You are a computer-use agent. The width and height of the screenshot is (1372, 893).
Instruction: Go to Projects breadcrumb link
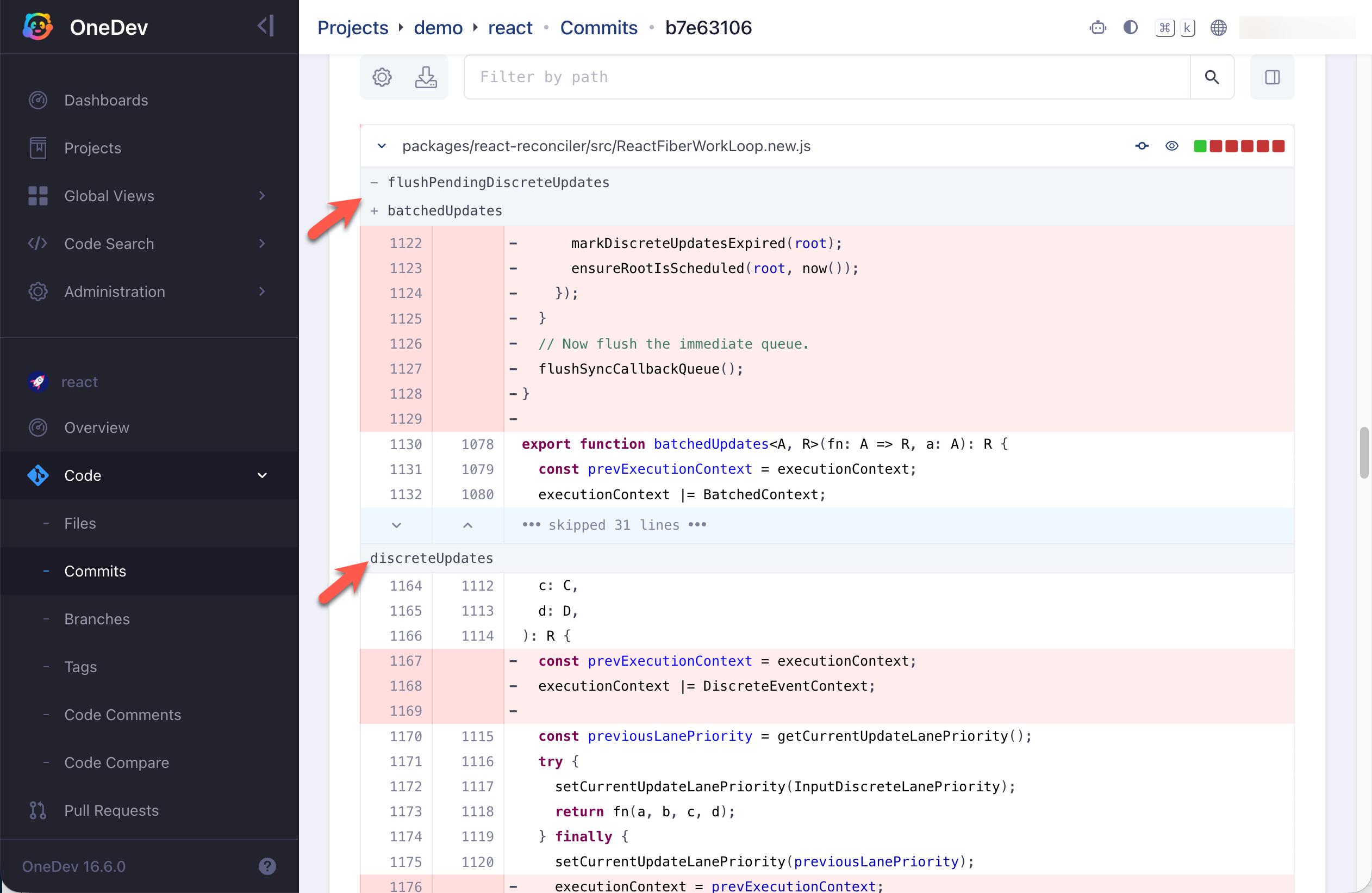pos(353,27)
